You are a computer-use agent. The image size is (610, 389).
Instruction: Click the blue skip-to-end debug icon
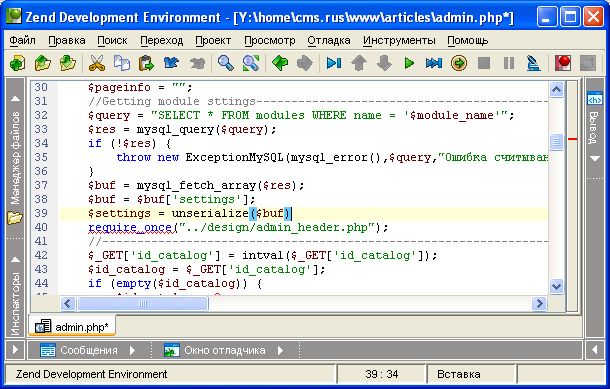pos(434,63)
